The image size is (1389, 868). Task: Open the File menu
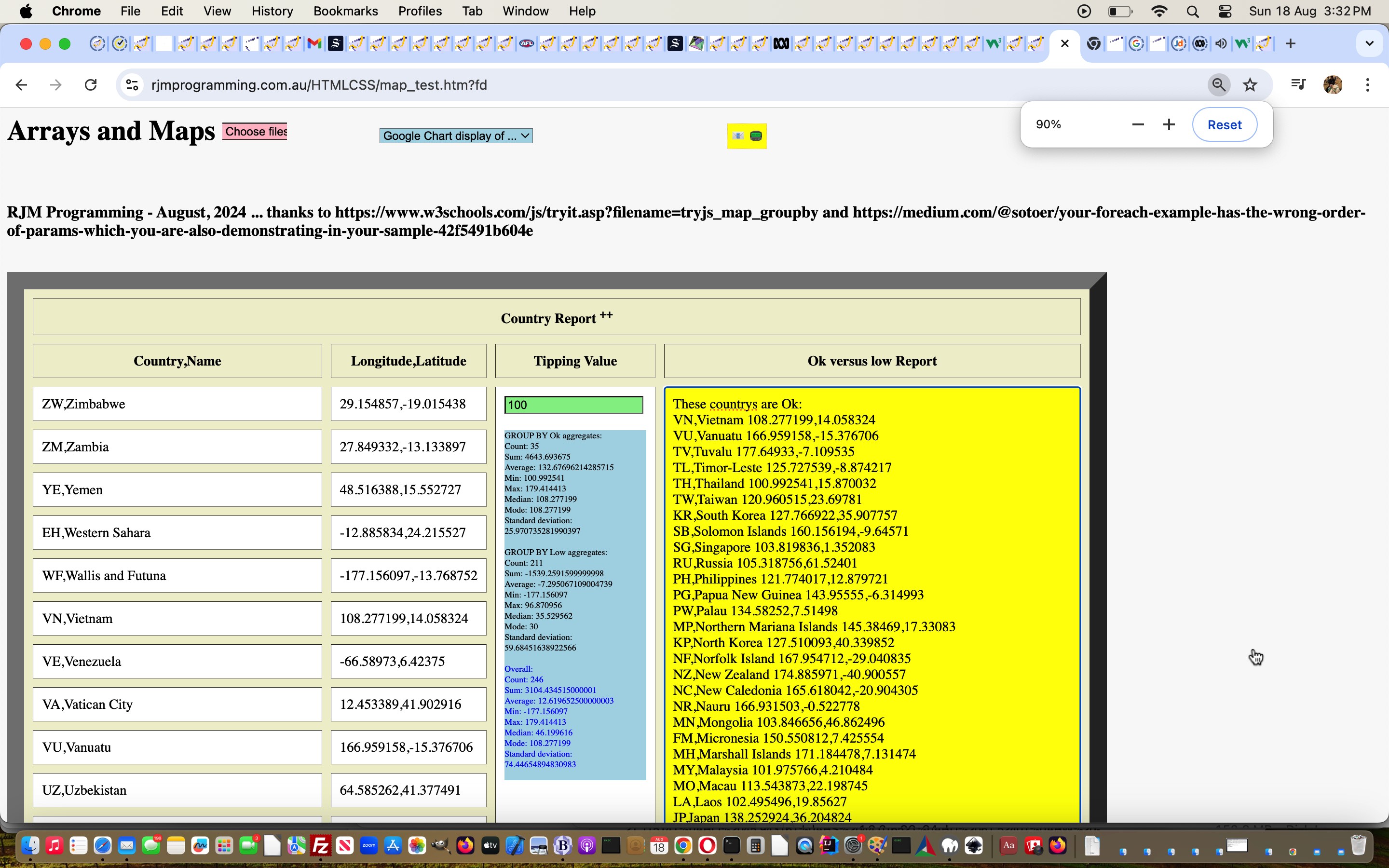130,12
